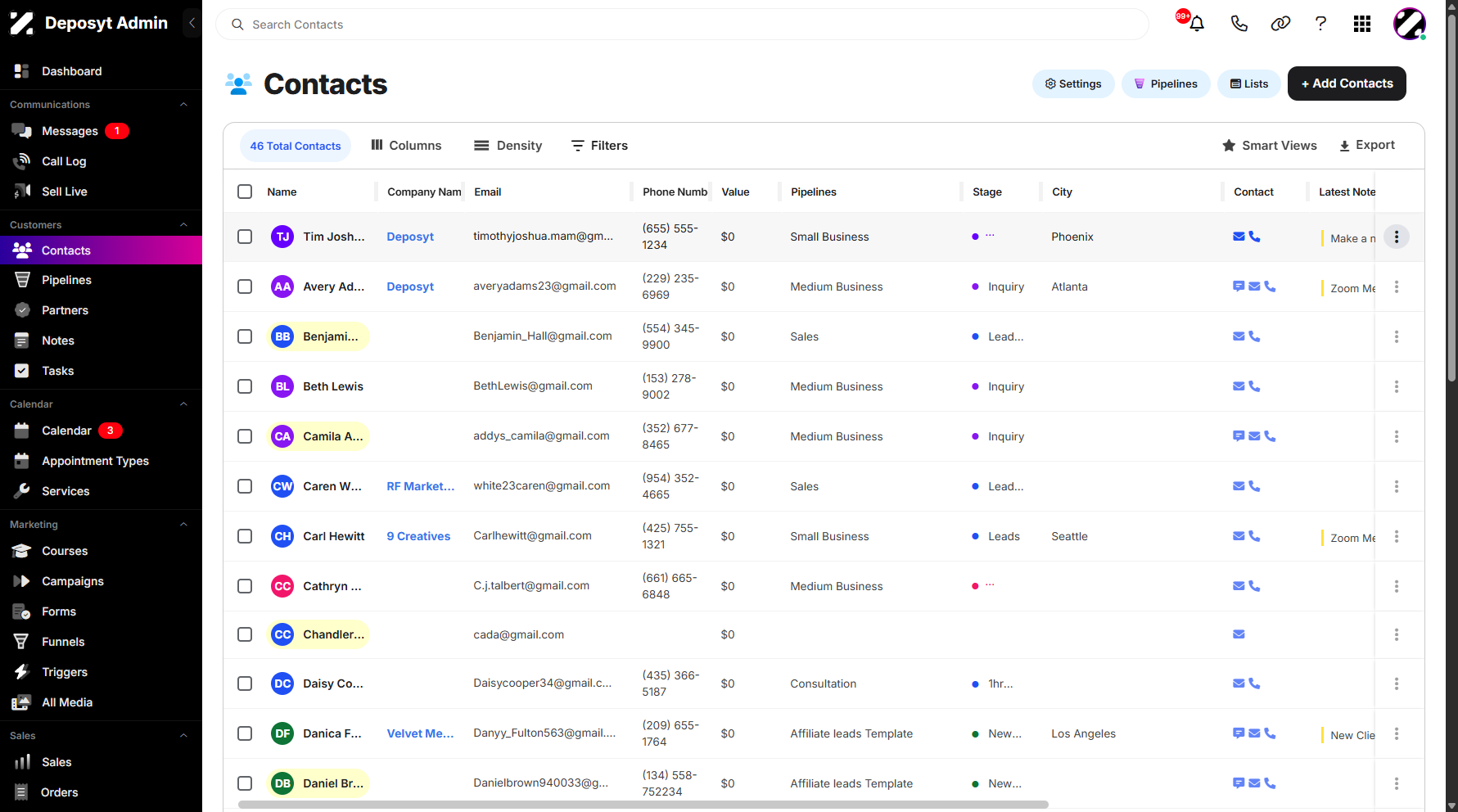This screenshot has height=812, width=1458.
Task: Click the phone icon in Danica F row
Action: pyautogui.click(x=1270, y=733)
